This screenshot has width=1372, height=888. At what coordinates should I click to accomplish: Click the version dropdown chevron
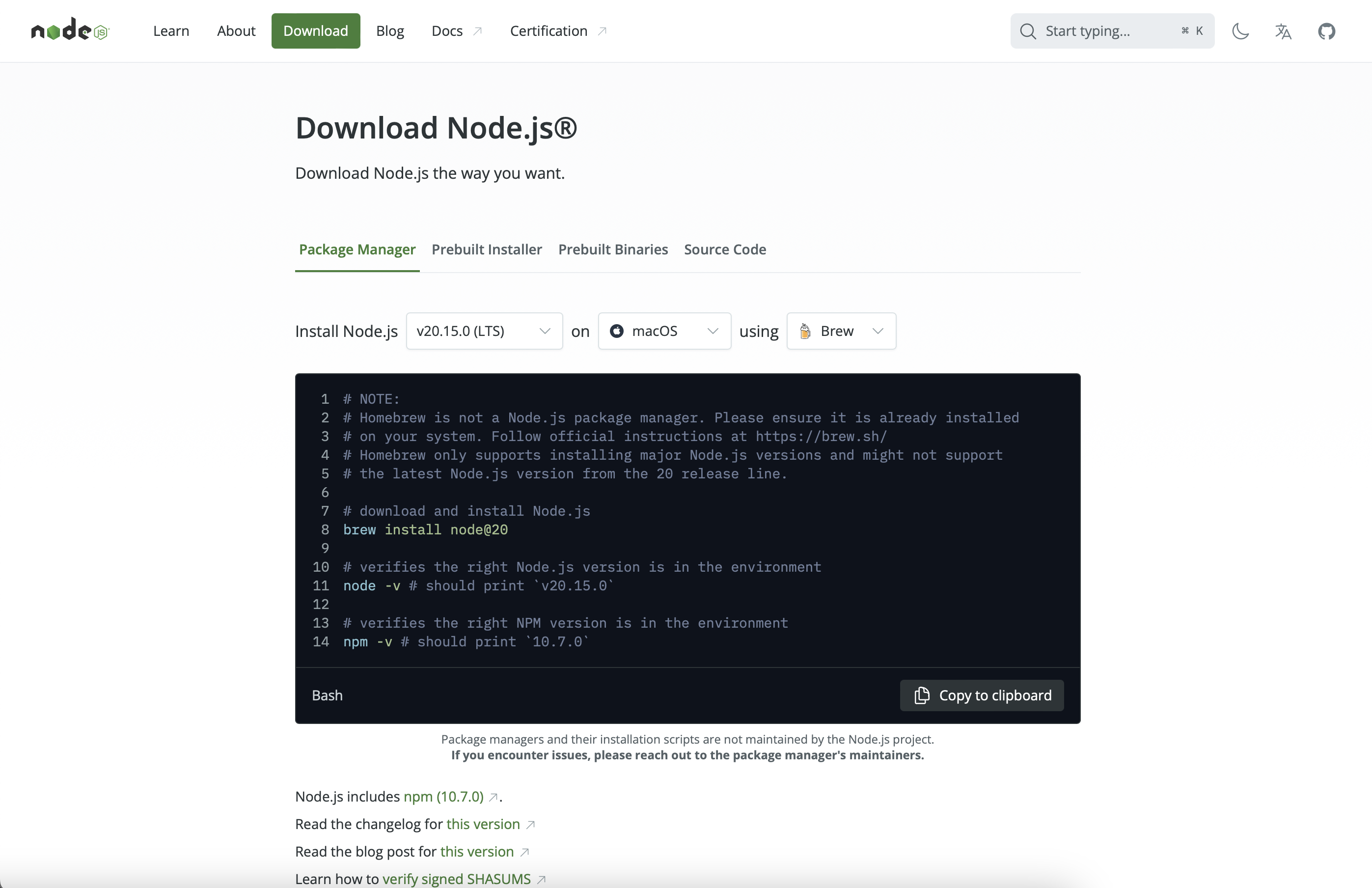click(x=545, y=331)
